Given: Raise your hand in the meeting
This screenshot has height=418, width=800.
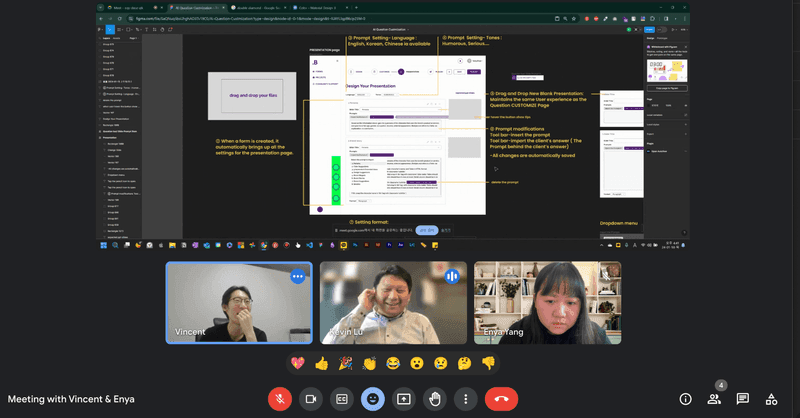Looking at the screenshot, I should [435, 398].
